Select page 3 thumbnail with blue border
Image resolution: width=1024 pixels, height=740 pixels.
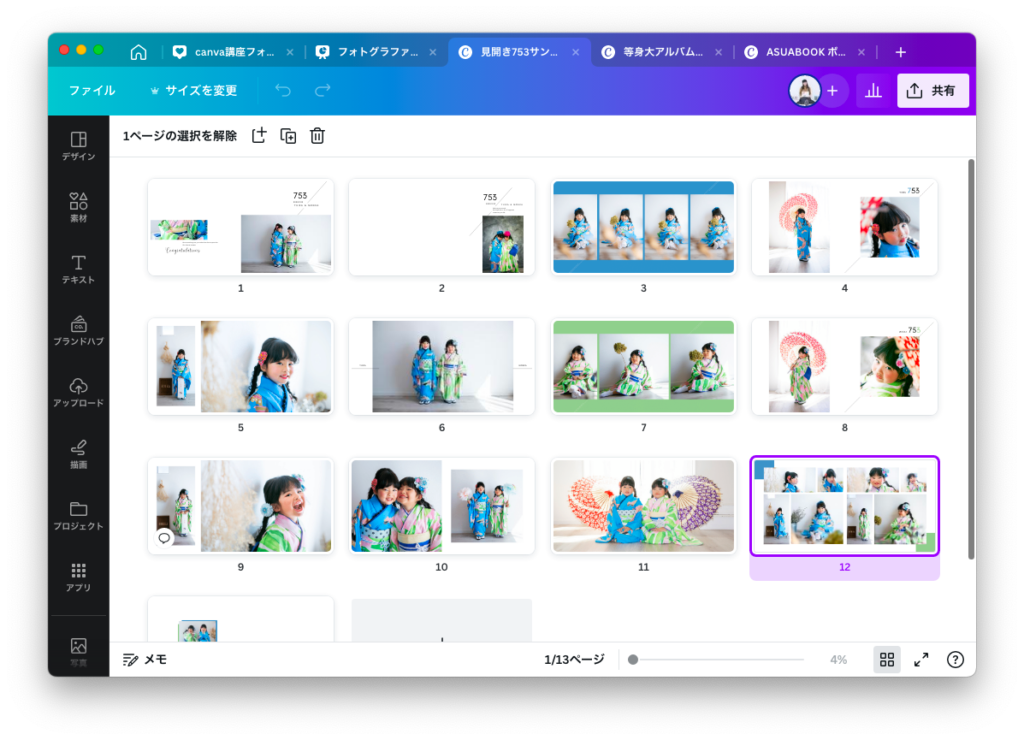[x=643, y=227]
